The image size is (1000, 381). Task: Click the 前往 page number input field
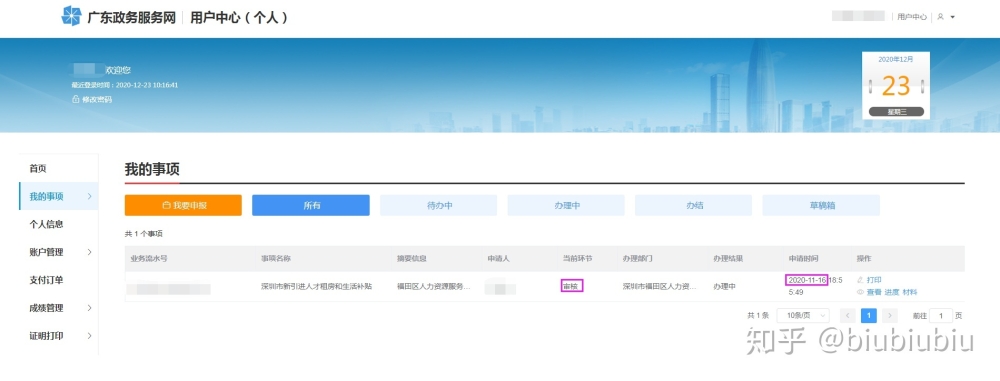pyautogui.click(x=941, y=315)
